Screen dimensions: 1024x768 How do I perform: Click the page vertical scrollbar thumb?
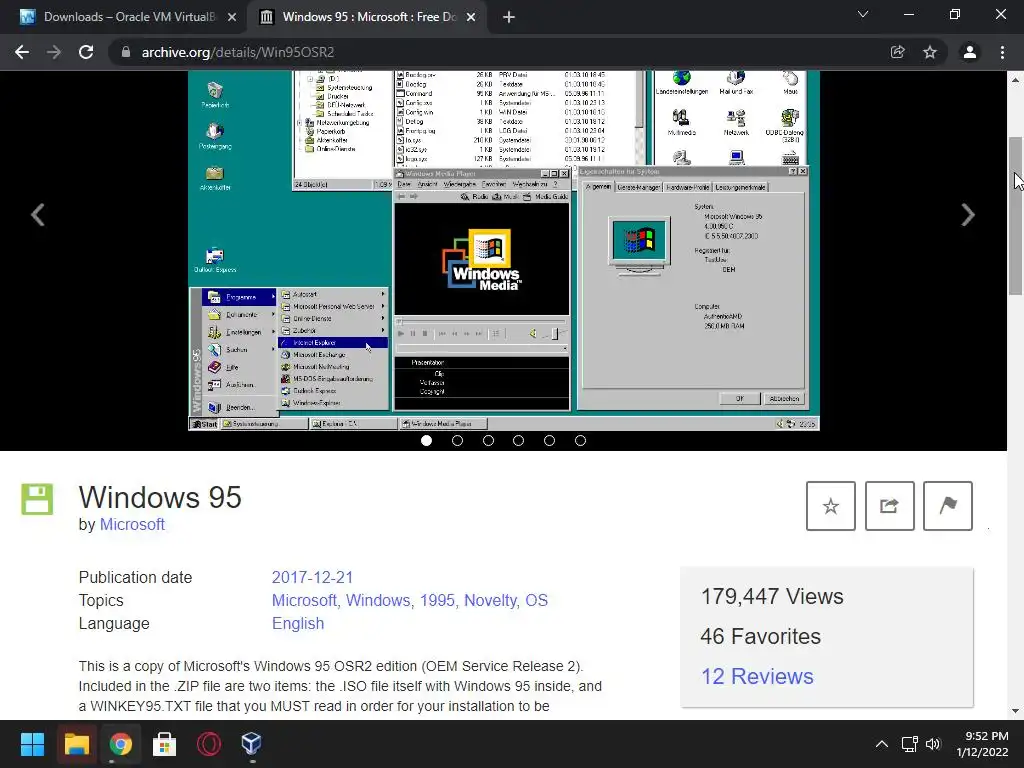click(1016, 216)
